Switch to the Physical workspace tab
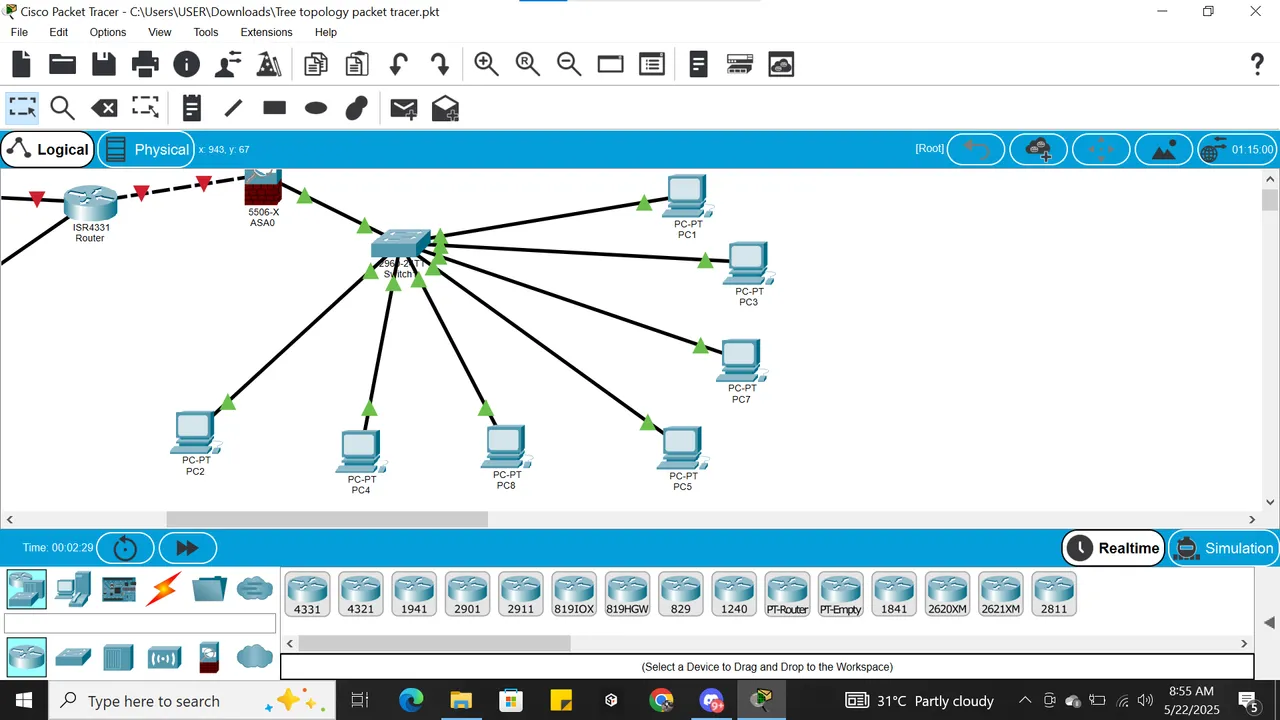The image size is (1280, 720). click(x=146, y=150)
